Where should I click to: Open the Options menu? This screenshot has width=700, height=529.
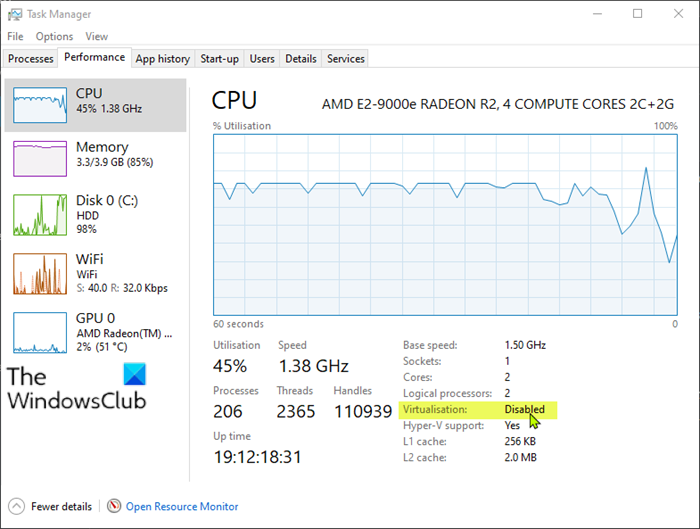54,36
